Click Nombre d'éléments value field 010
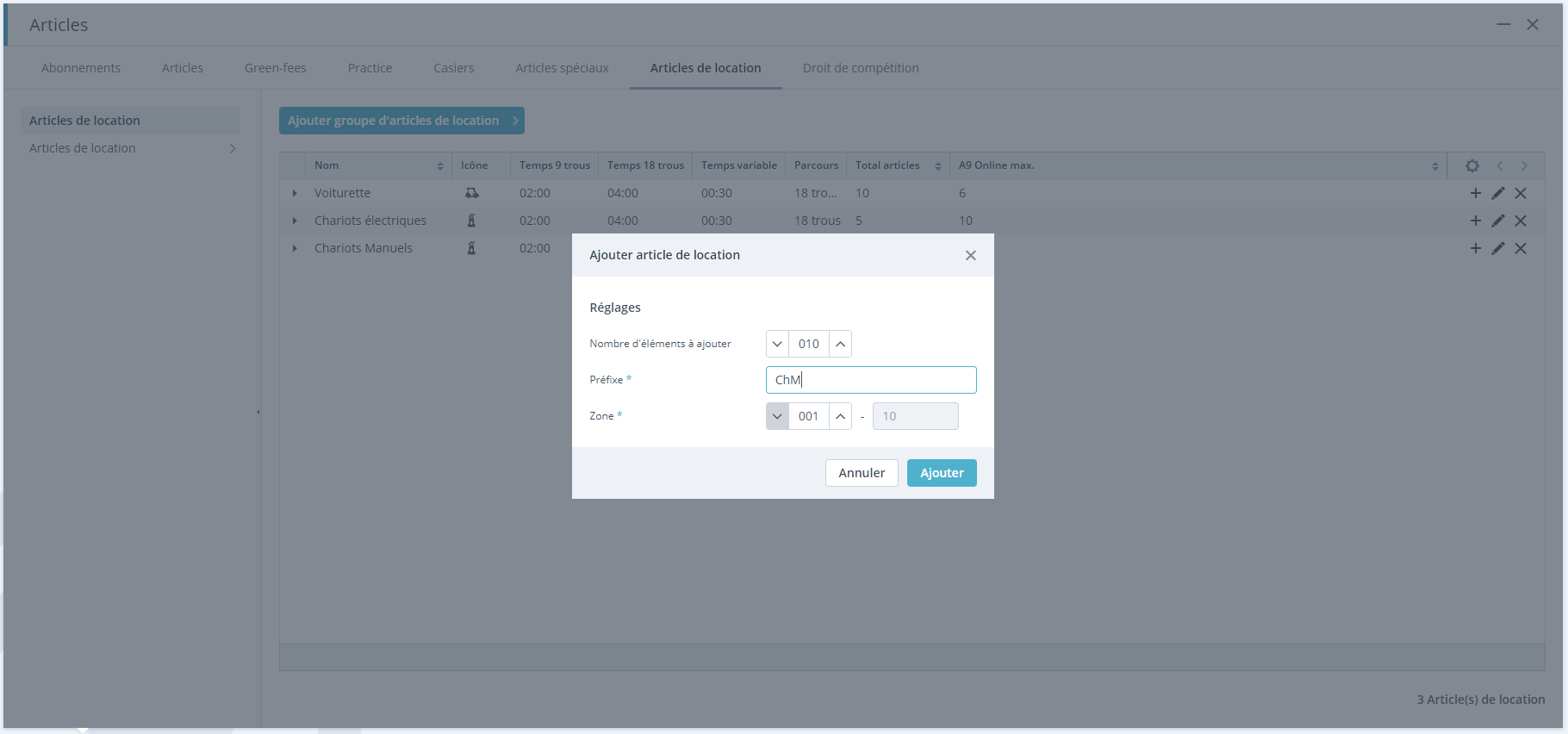The width and height of the screenshot is (1568, 734). [x=809, y=344]
